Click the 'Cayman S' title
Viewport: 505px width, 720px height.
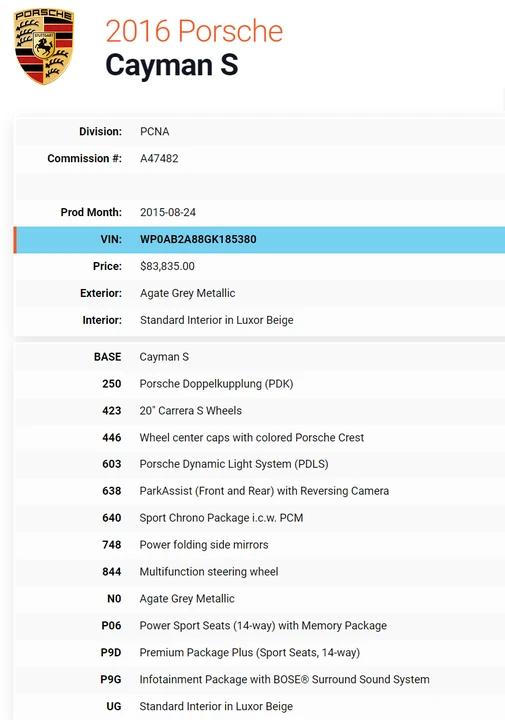172,65
